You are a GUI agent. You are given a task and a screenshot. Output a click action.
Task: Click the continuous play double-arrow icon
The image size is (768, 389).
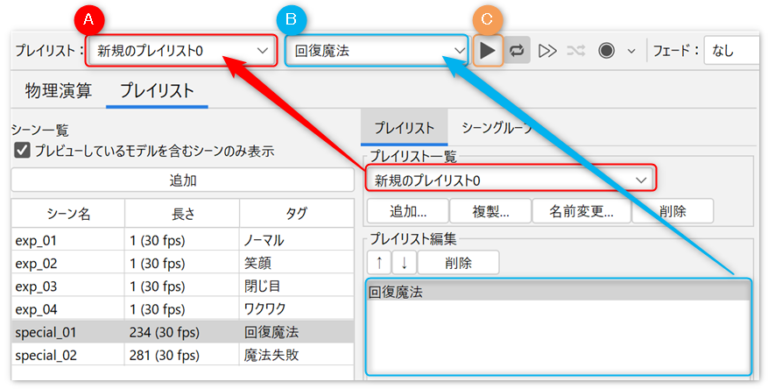coord(547,50)
